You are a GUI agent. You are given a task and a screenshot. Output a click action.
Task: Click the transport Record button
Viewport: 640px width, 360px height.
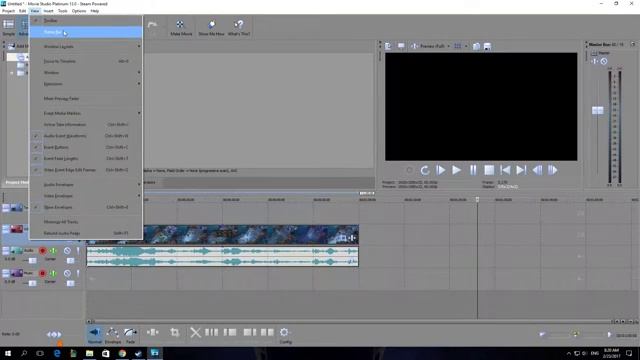click(x=409, y=170)
